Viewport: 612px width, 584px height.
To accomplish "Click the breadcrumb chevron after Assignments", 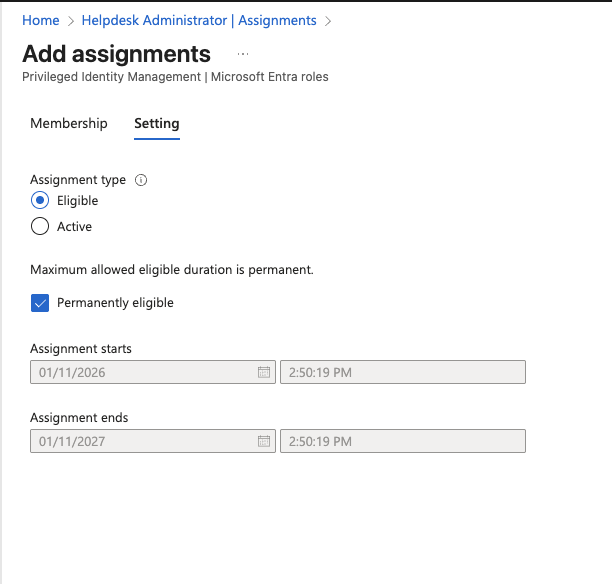I will coord(328,20).
